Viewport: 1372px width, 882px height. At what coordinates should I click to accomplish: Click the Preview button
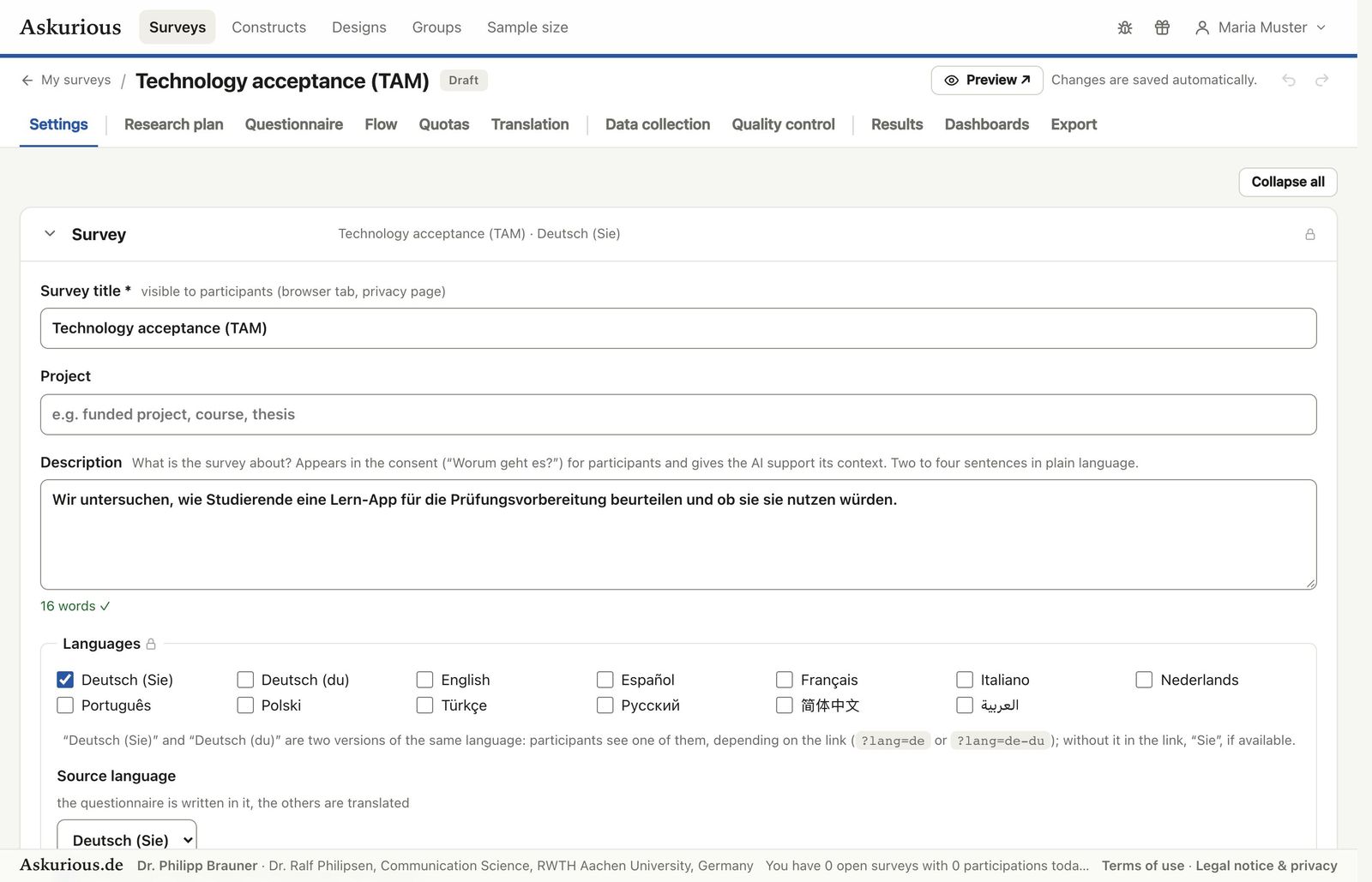click(x=987, y=80)
